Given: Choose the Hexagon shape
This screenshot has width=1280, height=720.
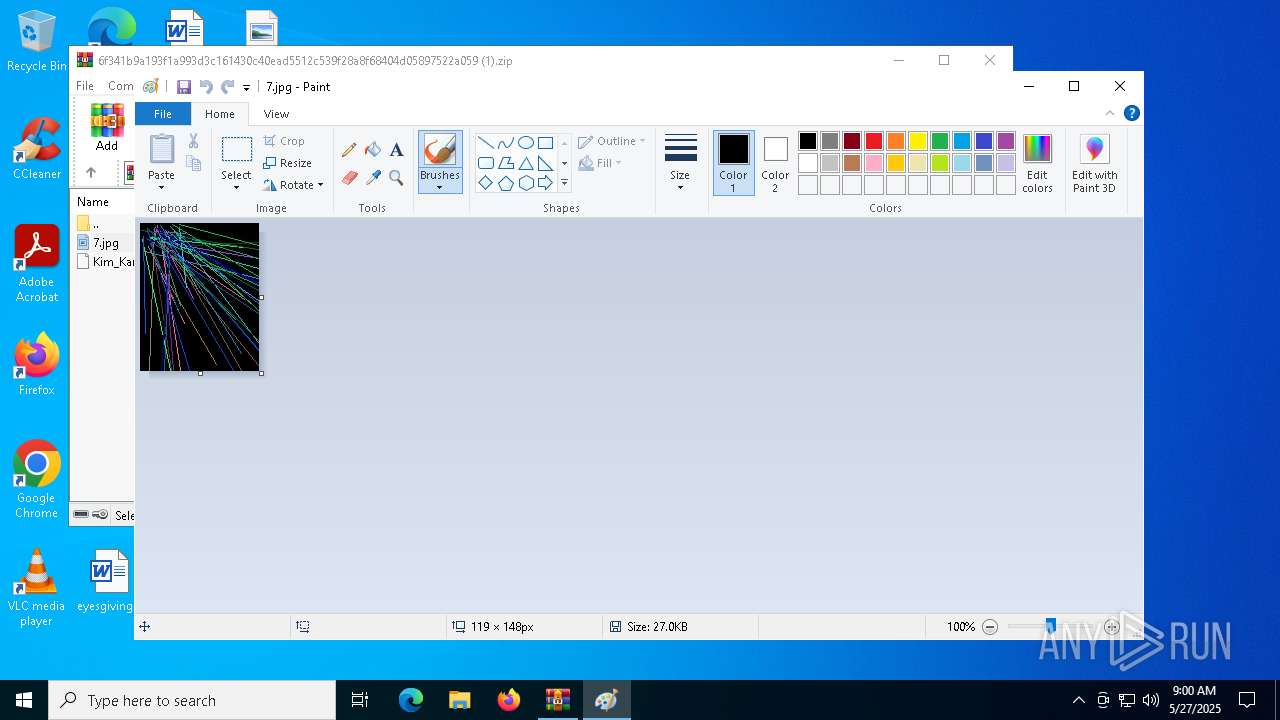Looking at the screenshot, I should [525, 183].
